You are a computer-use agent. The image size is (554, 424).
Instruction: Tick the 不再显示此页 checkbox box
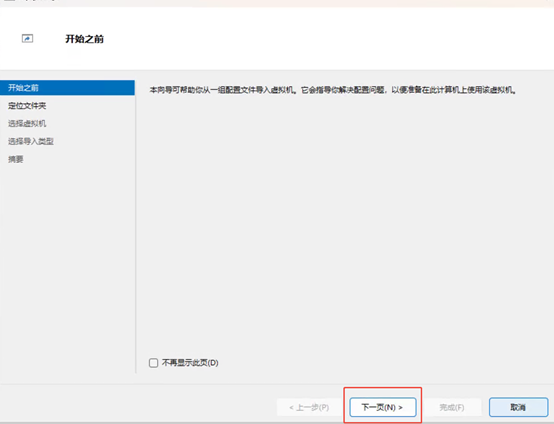153,363
